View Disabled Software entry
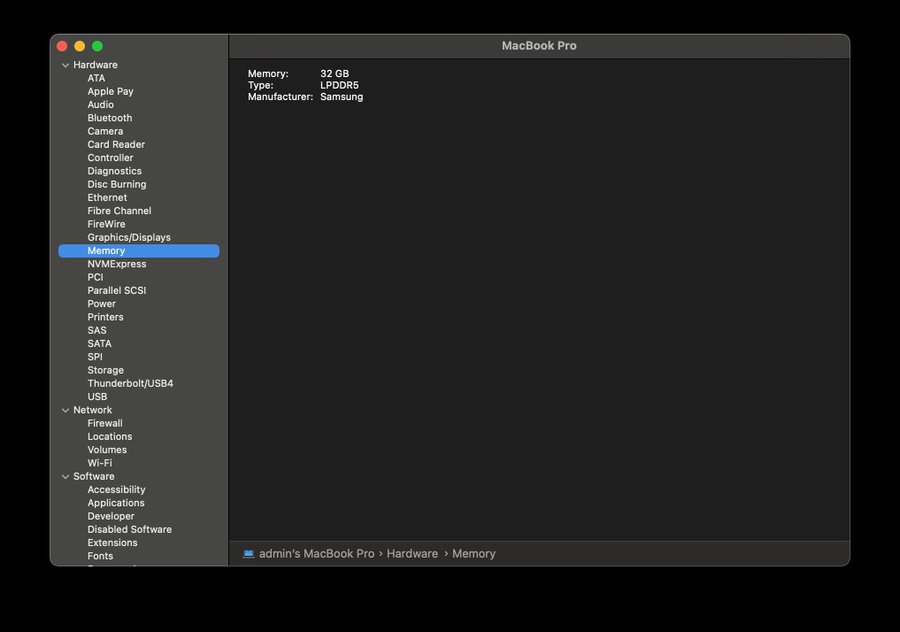 (130, 529)
